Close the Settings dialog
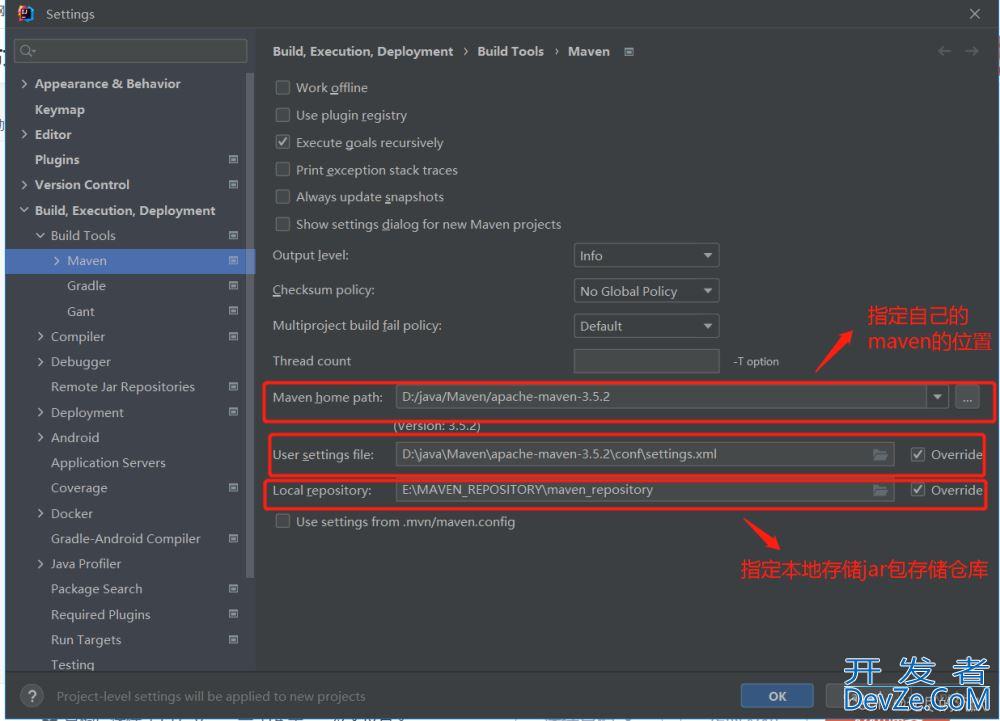Screen dimensions: 1000x721 pos(974,13)
